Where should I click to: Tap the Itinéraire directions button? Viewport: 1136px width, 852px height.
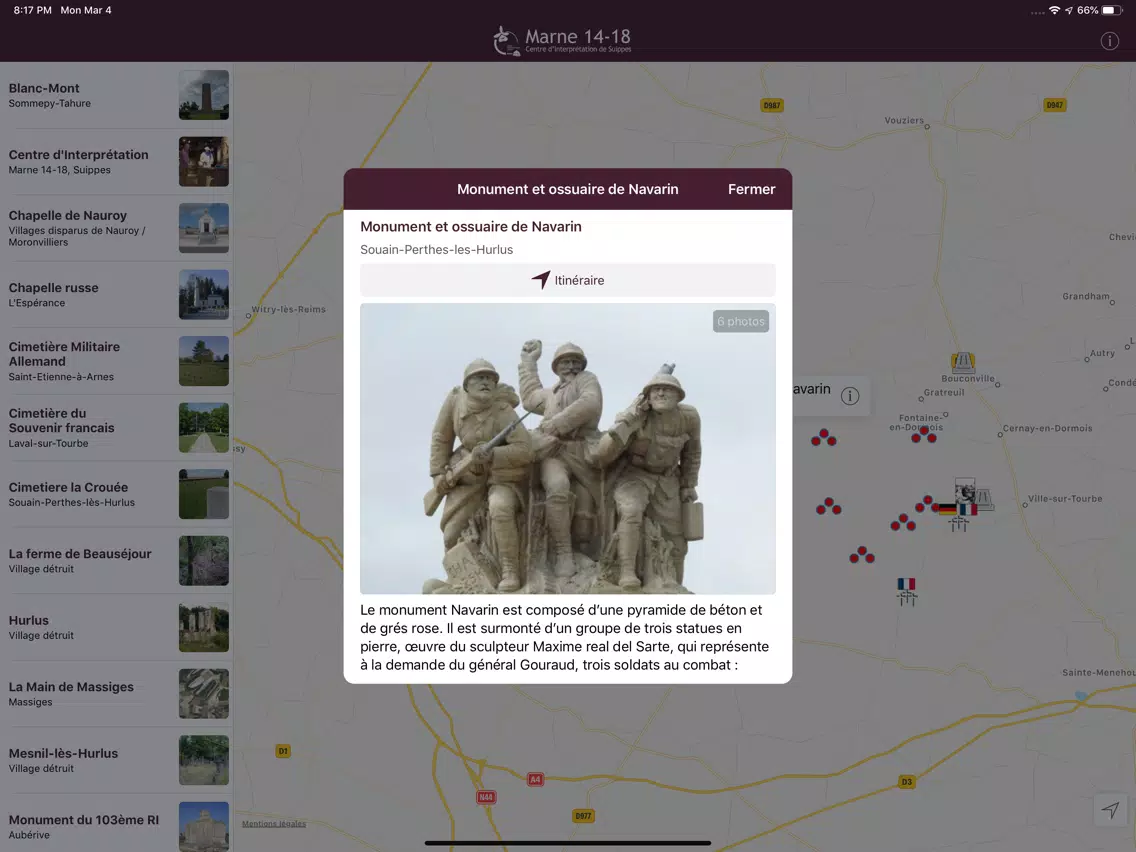click(568, 280)
